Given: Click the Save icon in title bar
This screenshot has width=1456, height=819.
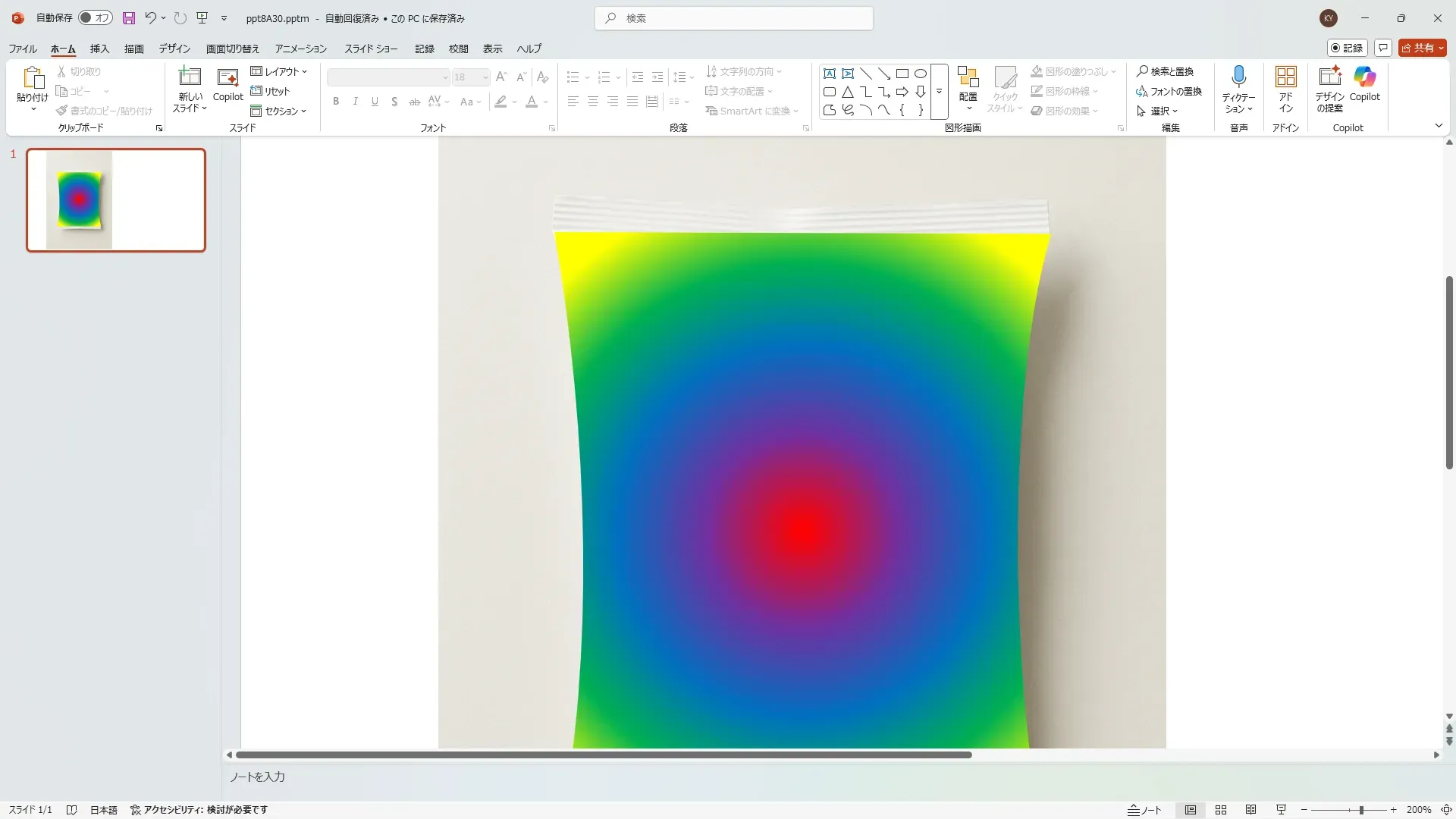Looking at the screenshot, I should click(x=129, y=18).
